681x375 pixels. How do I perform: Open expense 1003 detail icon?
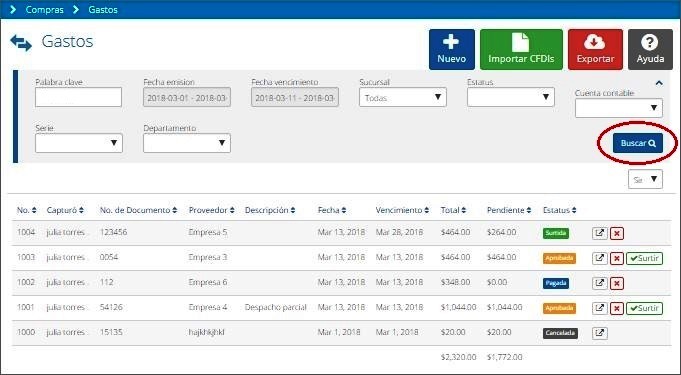[x=600, y=258]
